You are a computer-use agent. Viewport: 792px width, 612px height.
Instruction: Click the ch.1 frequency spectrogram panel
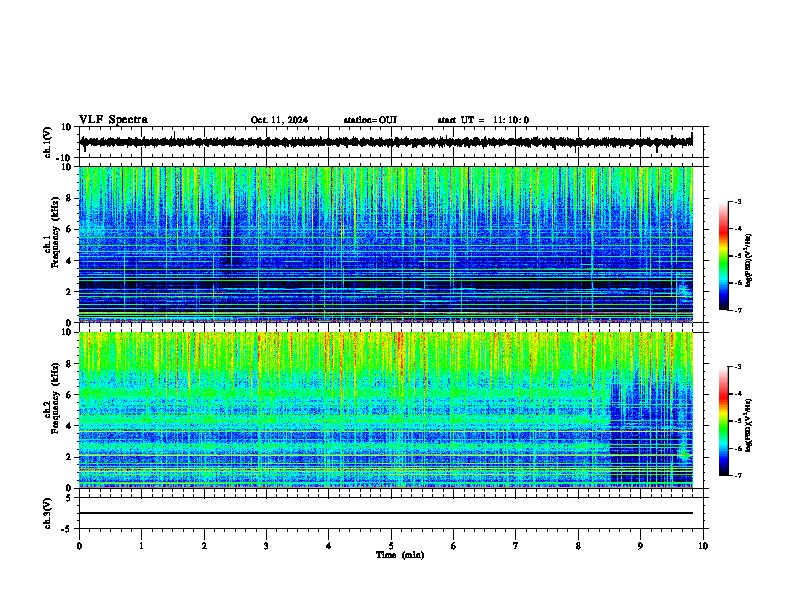point(386,244)
